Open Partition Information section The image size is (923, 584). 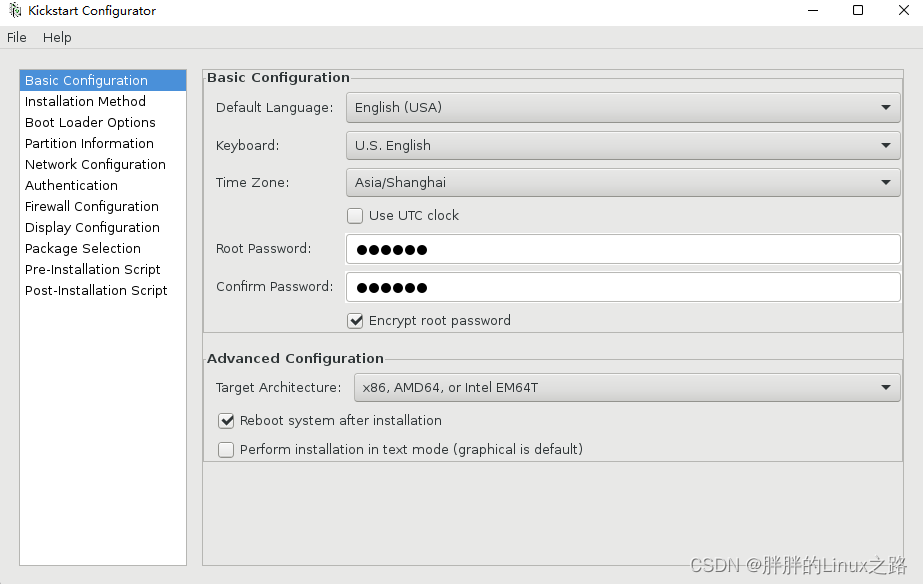pos(89,144)
